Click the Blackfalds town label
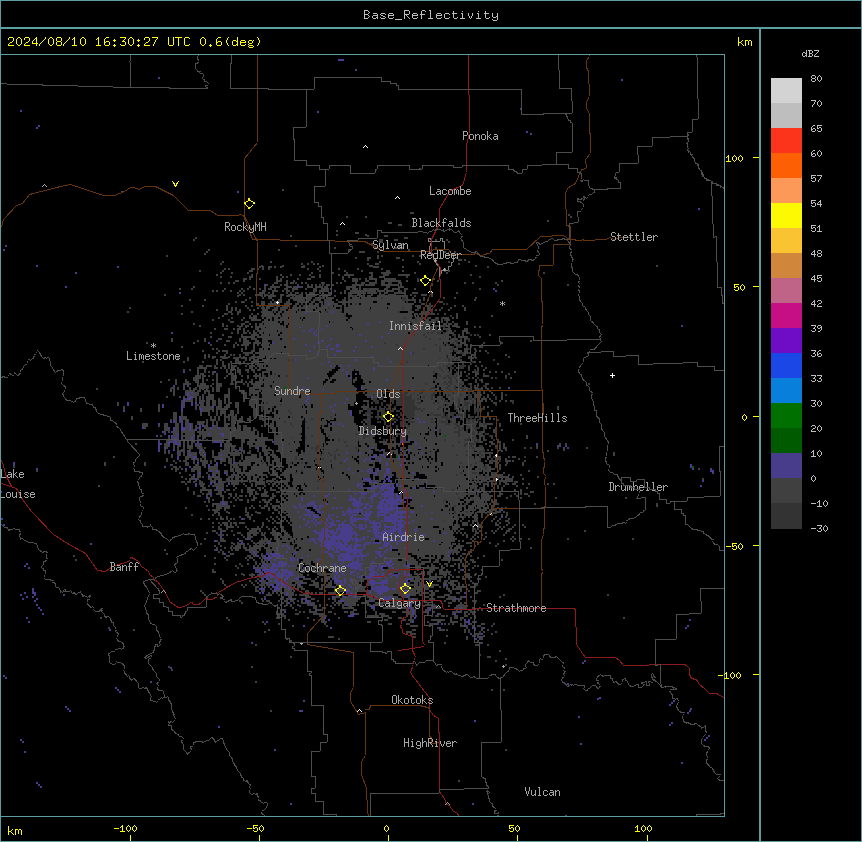The width and height of the screenshot is (862, 842). click(x=441, y=223)
